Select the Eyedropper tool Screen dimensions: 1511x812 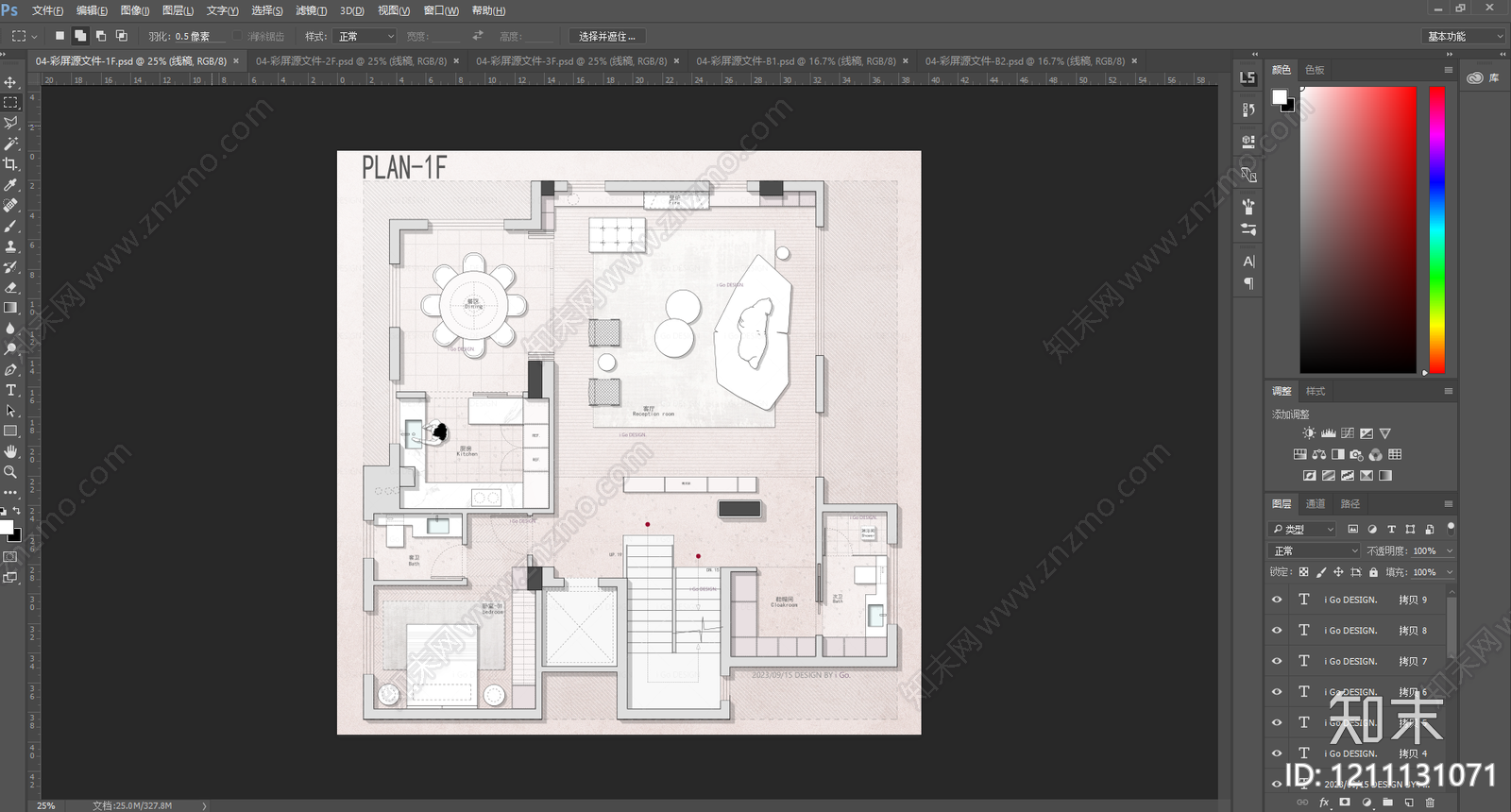pos(10,185)
